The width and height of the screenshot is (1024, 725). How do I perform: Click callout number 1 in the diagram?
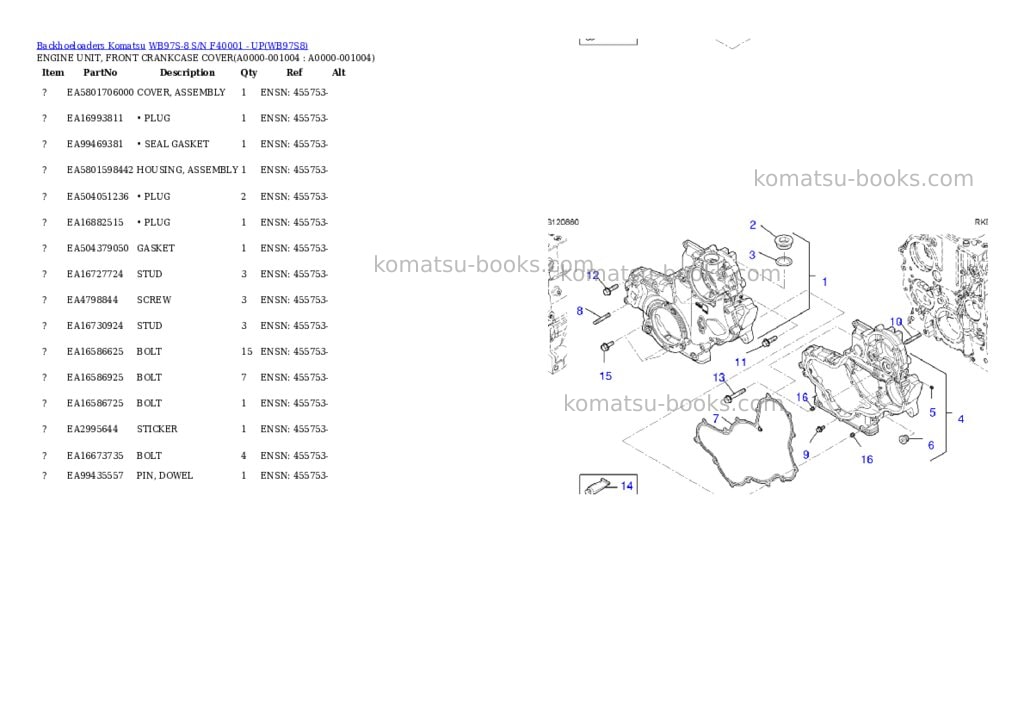click(x=825, y=282)
